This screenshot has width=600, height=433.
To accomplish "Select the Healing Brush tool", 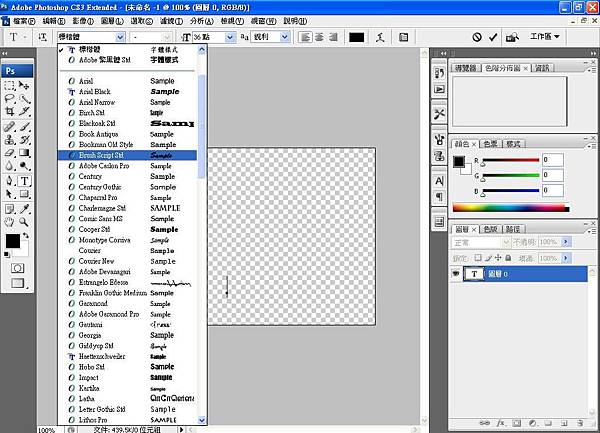I will (x=10, y=127).
